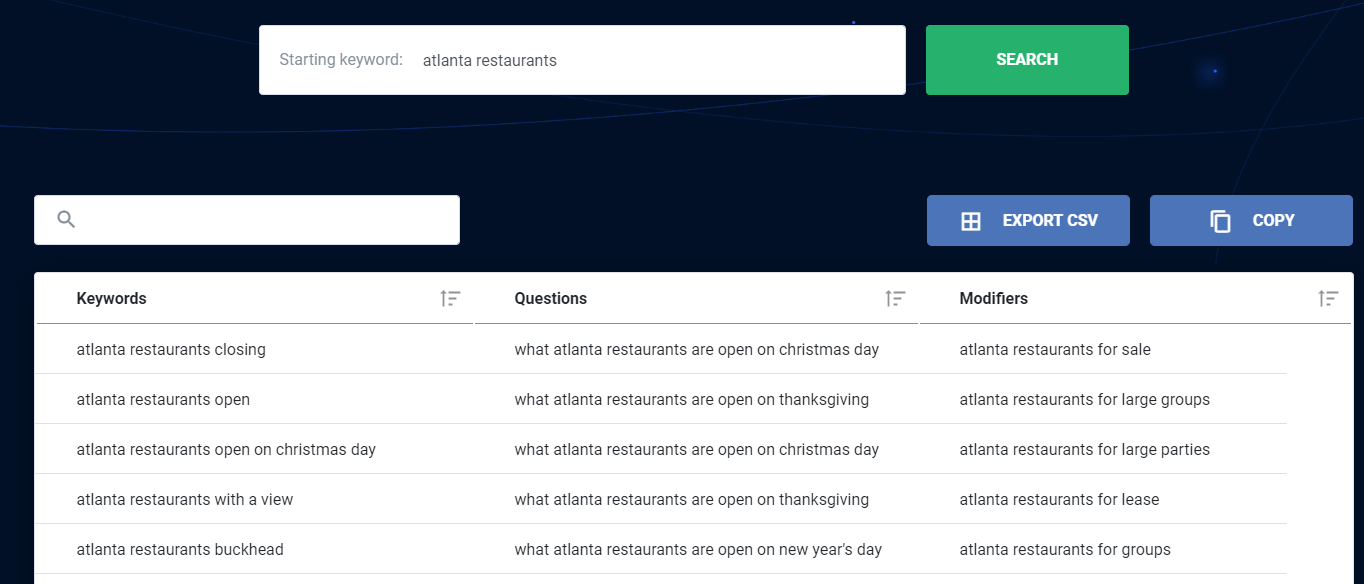This screenshot has height=584, width=1364.
Task: Select the Questions column header
Action: [x=550, y=298]
